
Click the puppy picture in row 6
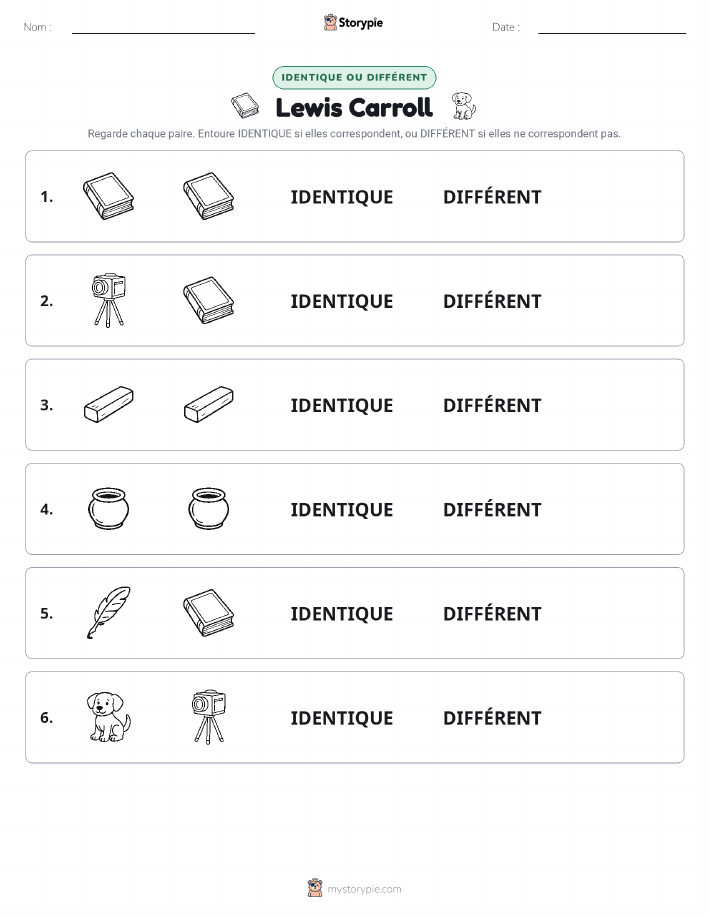coord(109,717)
